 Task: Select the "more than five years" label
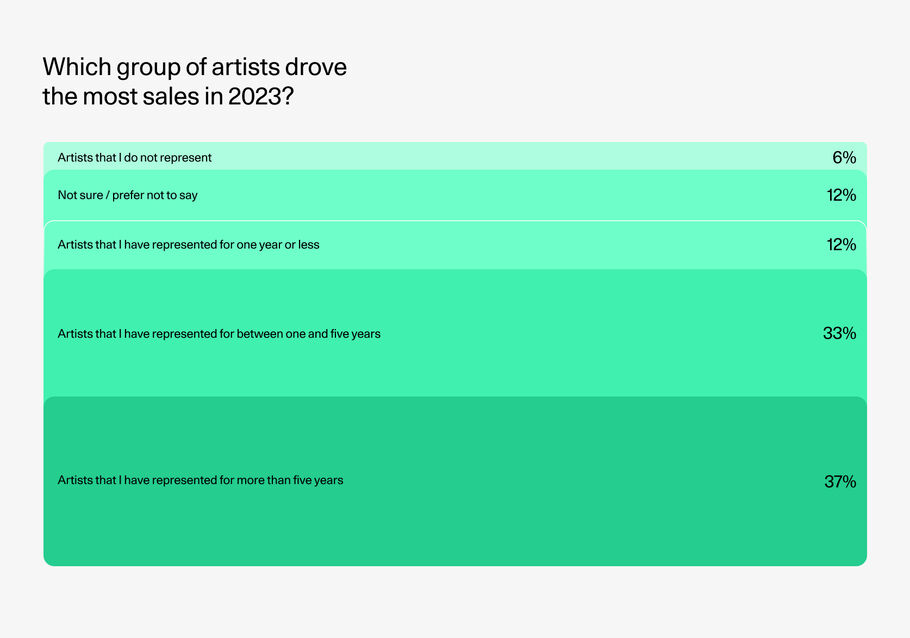[x=200, y=481]
